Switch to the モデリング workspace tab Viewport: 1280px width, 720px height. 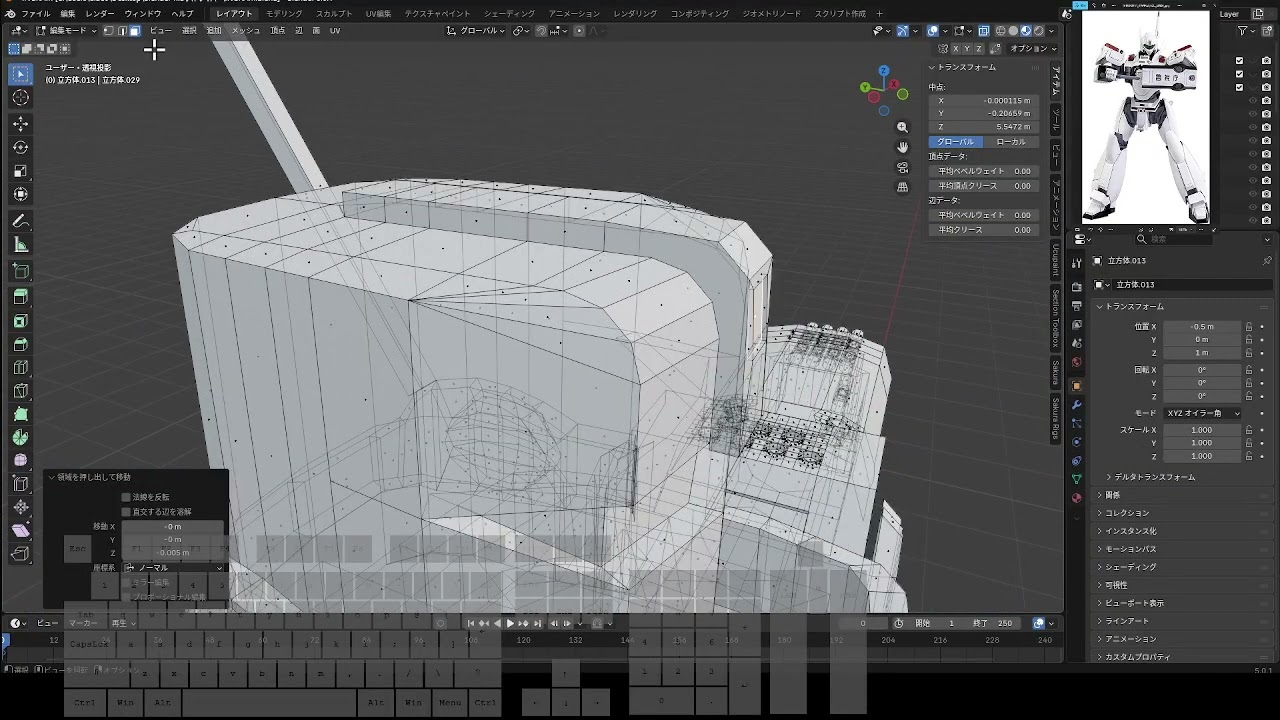tap(284, 14)
